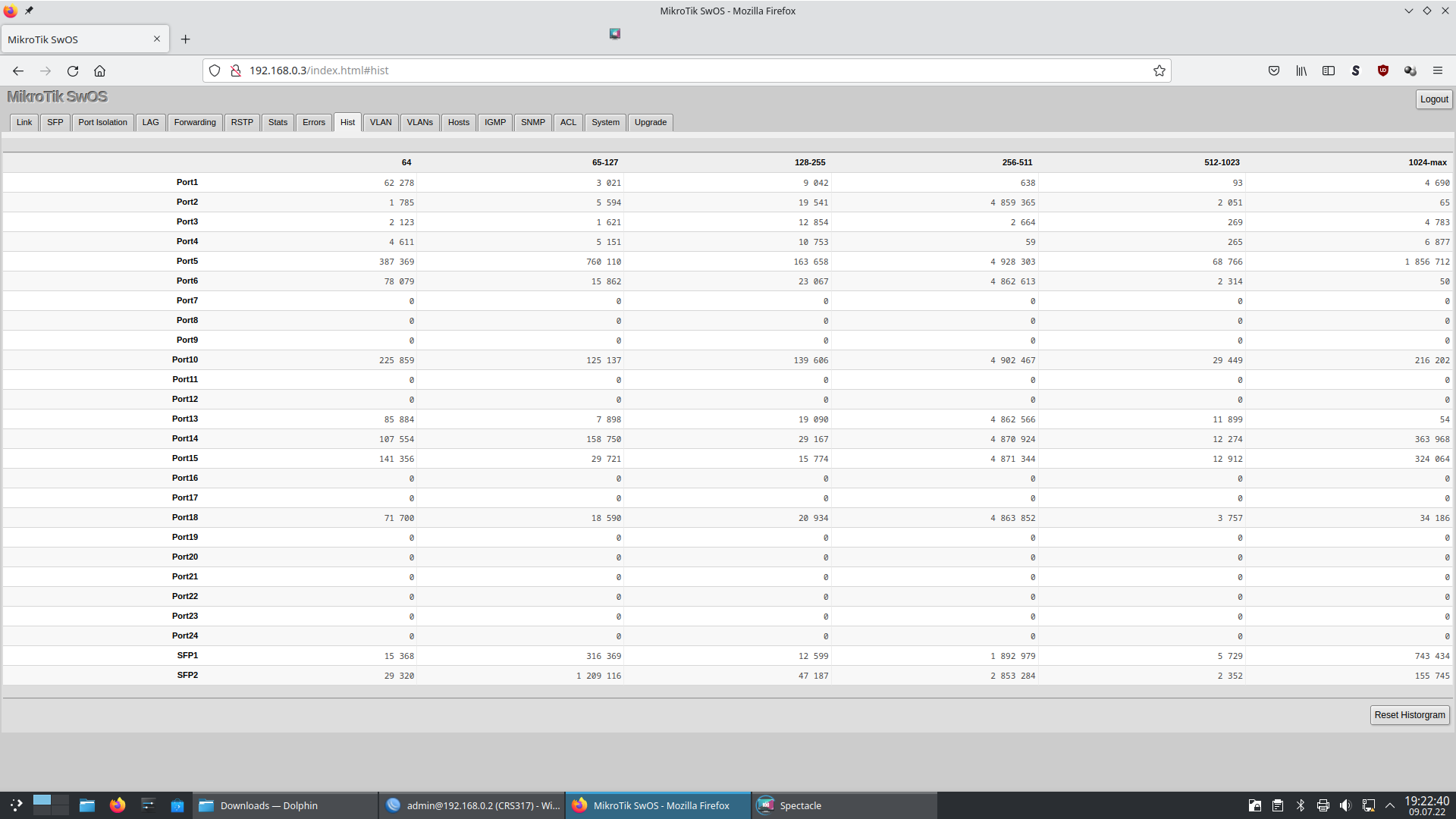This screenshot has width=1456, height=819.
Task: Go back with the arrow icon
Action: (x=18, y=71)
